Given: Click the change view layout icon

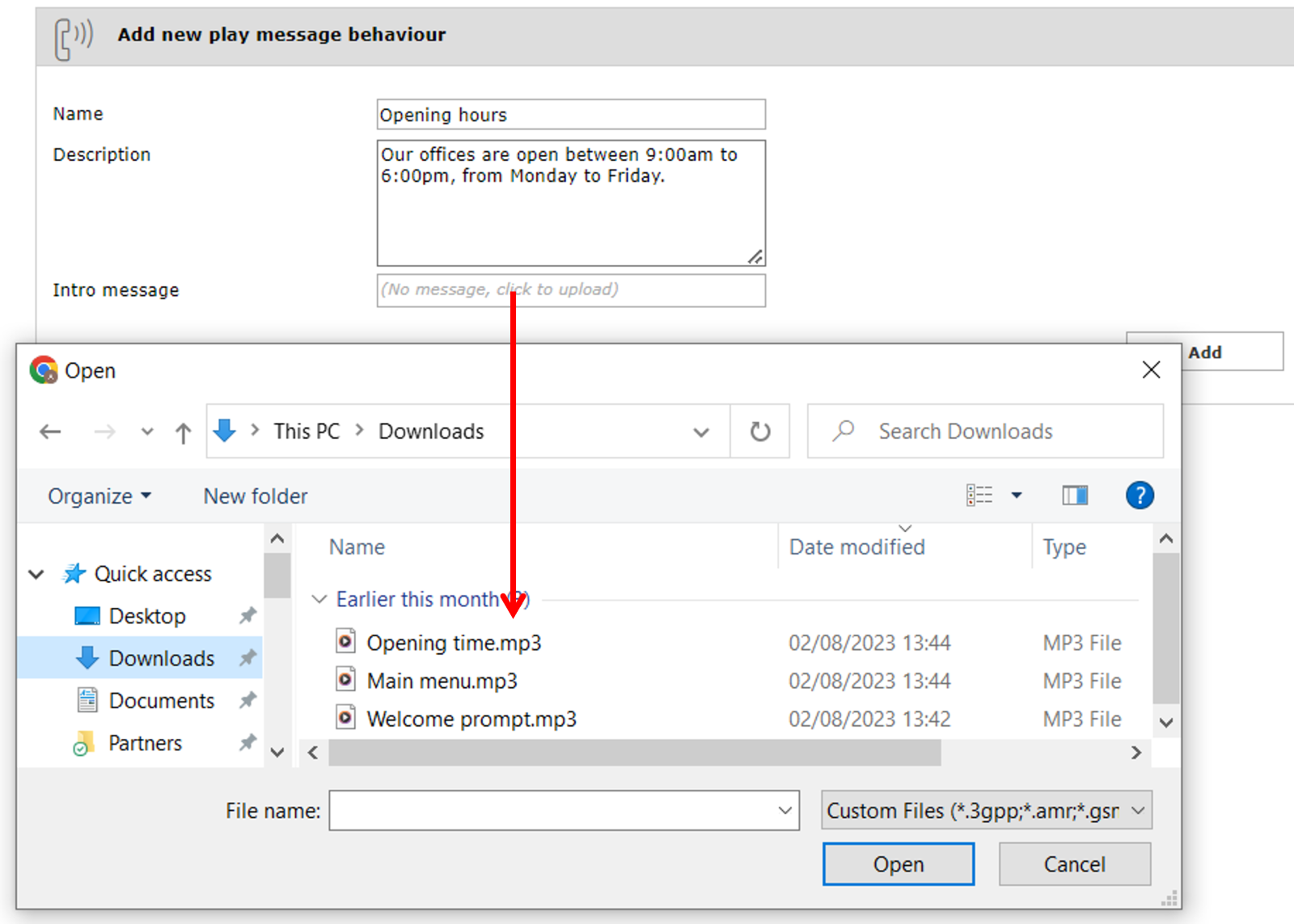Looking at the screenshot, I should pyautogui.click(x=979, y=495).
